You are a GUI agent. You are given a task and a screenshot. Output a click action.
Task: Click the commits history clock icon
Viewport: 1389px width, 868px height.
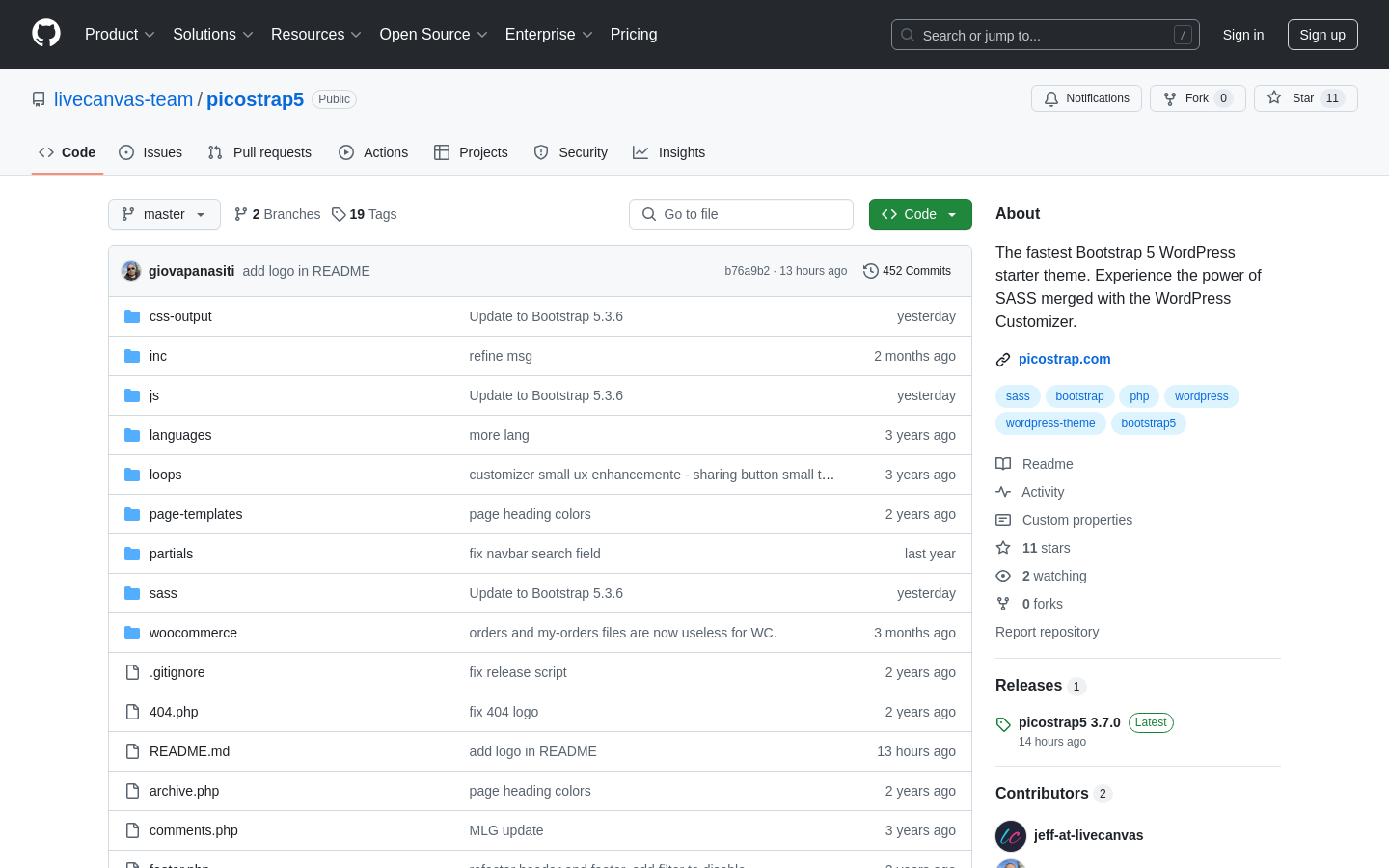tap(871, 271)
